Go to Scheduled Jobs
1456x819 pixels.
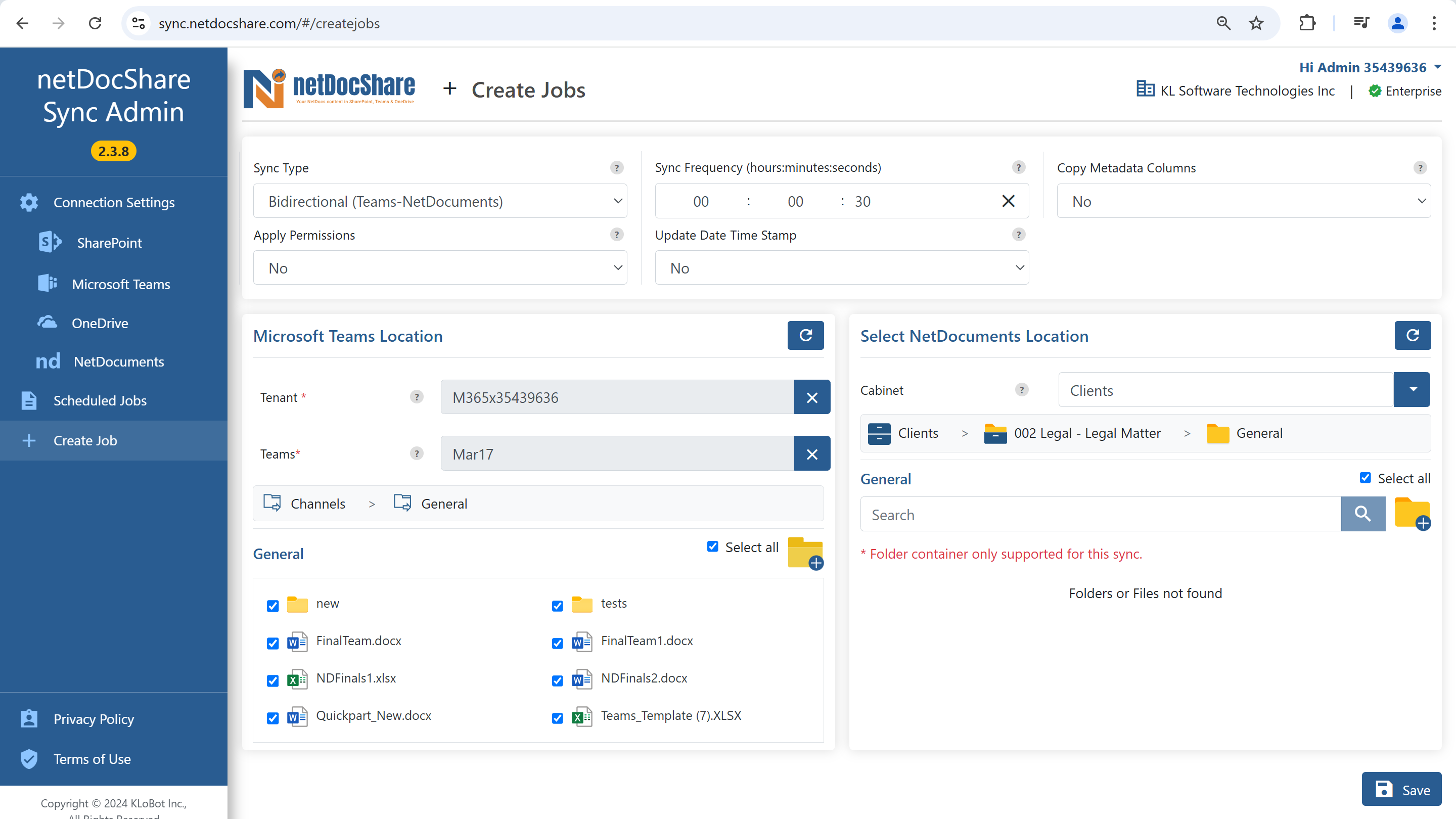pos(100,400)
